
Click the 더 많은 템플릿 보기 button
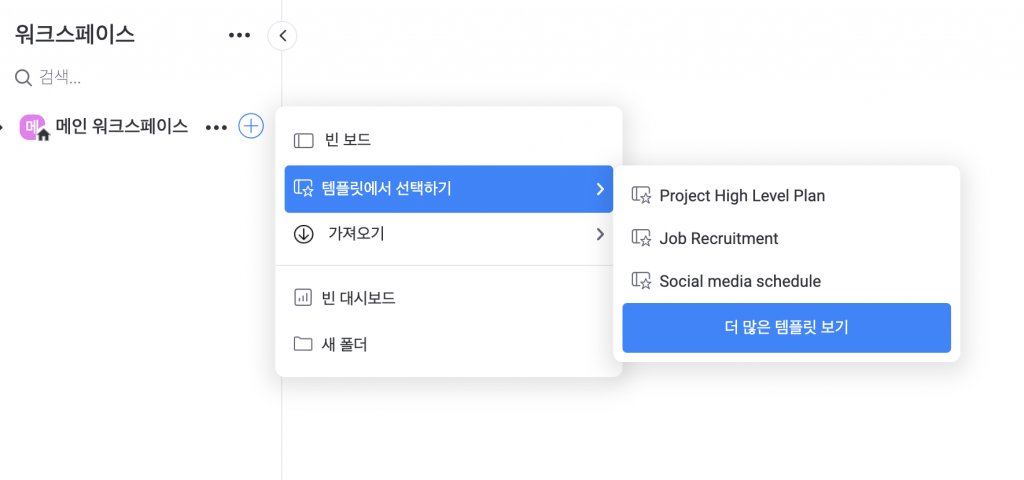786,328
